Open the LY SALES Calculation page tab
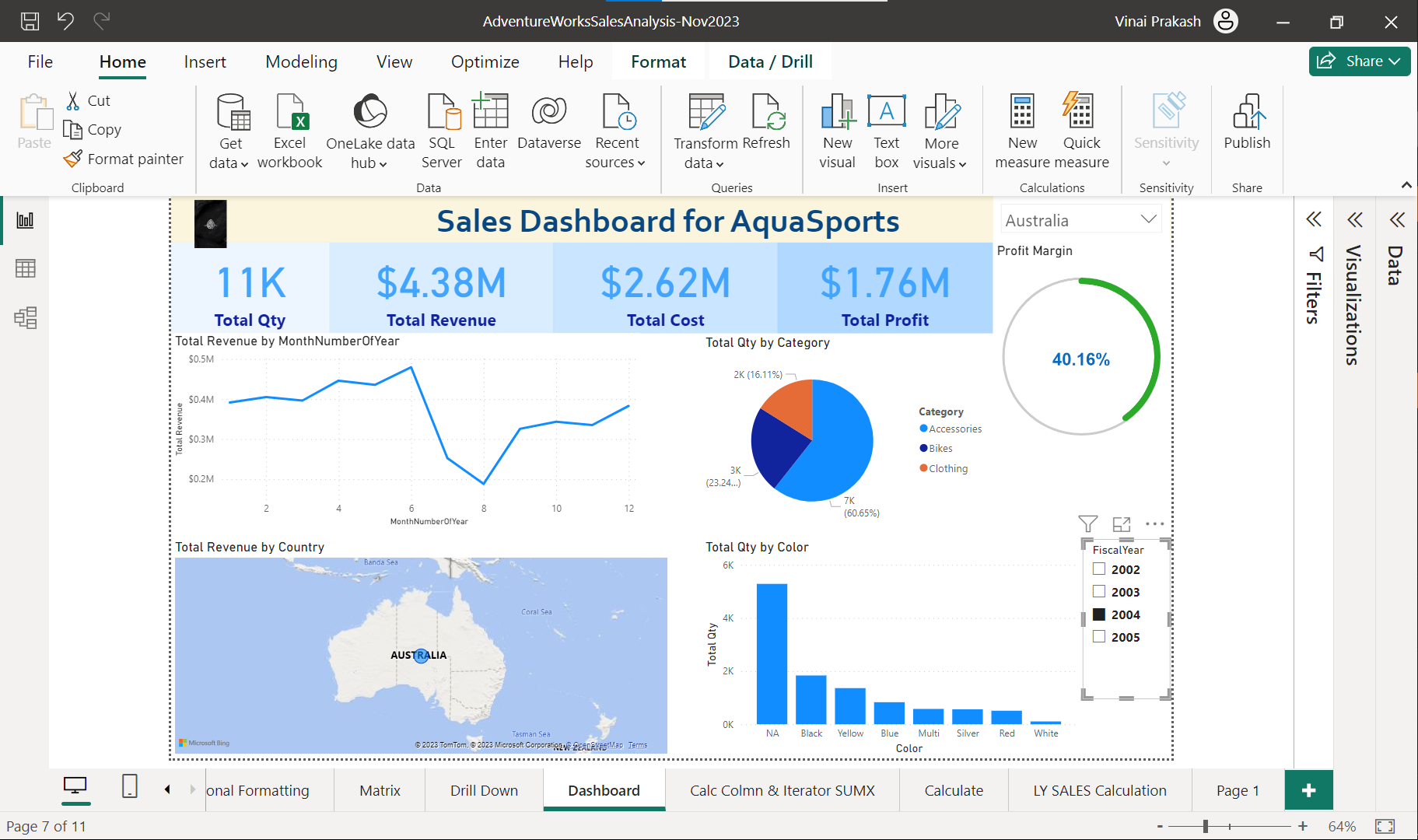1418x840 pixels. pos(1099,790)
